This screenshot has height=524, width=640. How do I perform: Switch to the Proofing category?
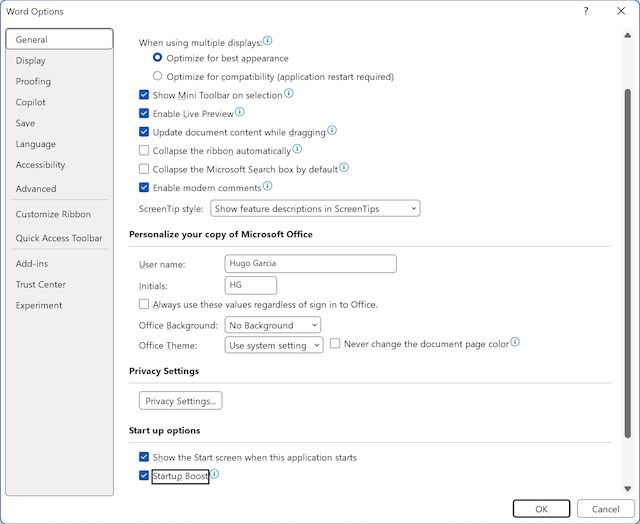pyautogui.click(x=33, y=82)
